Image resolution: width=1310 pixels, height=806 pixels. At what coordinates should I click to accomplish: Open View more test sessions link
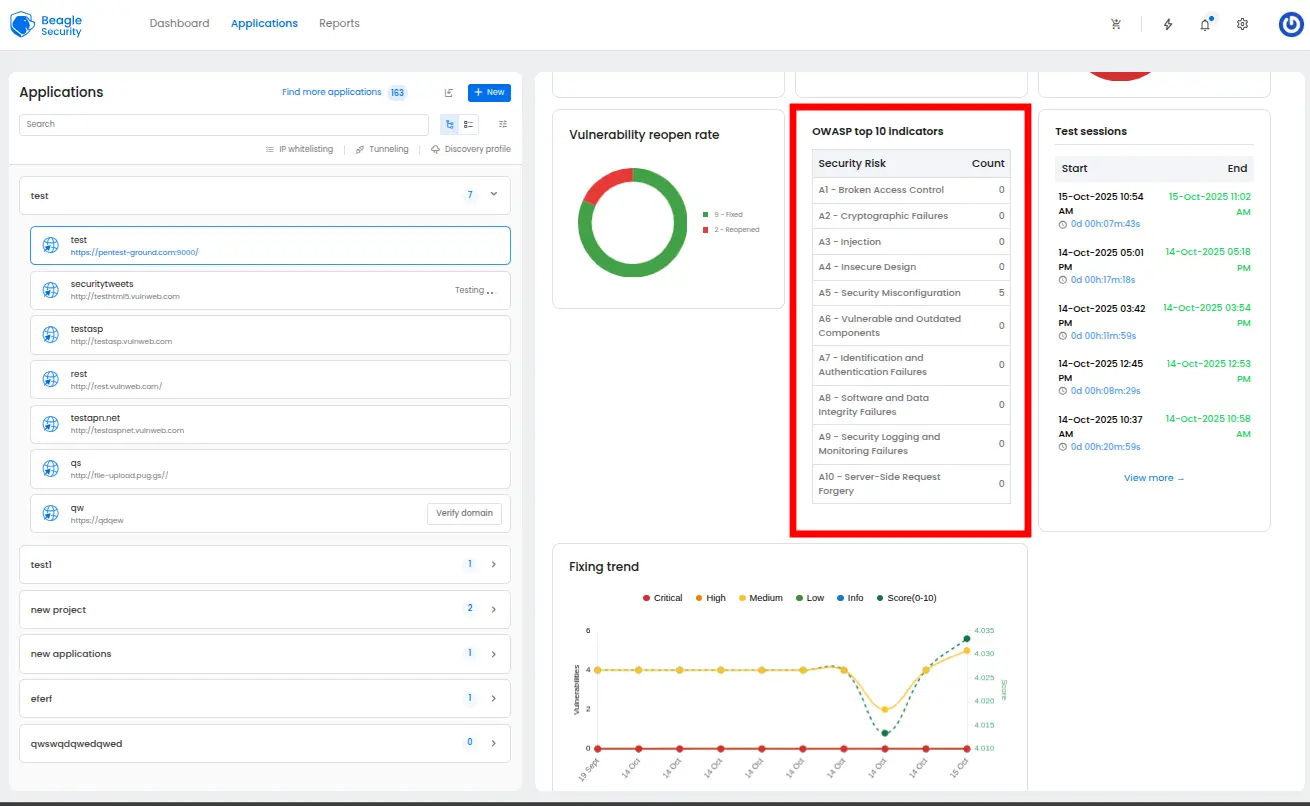click(1154, 478)
